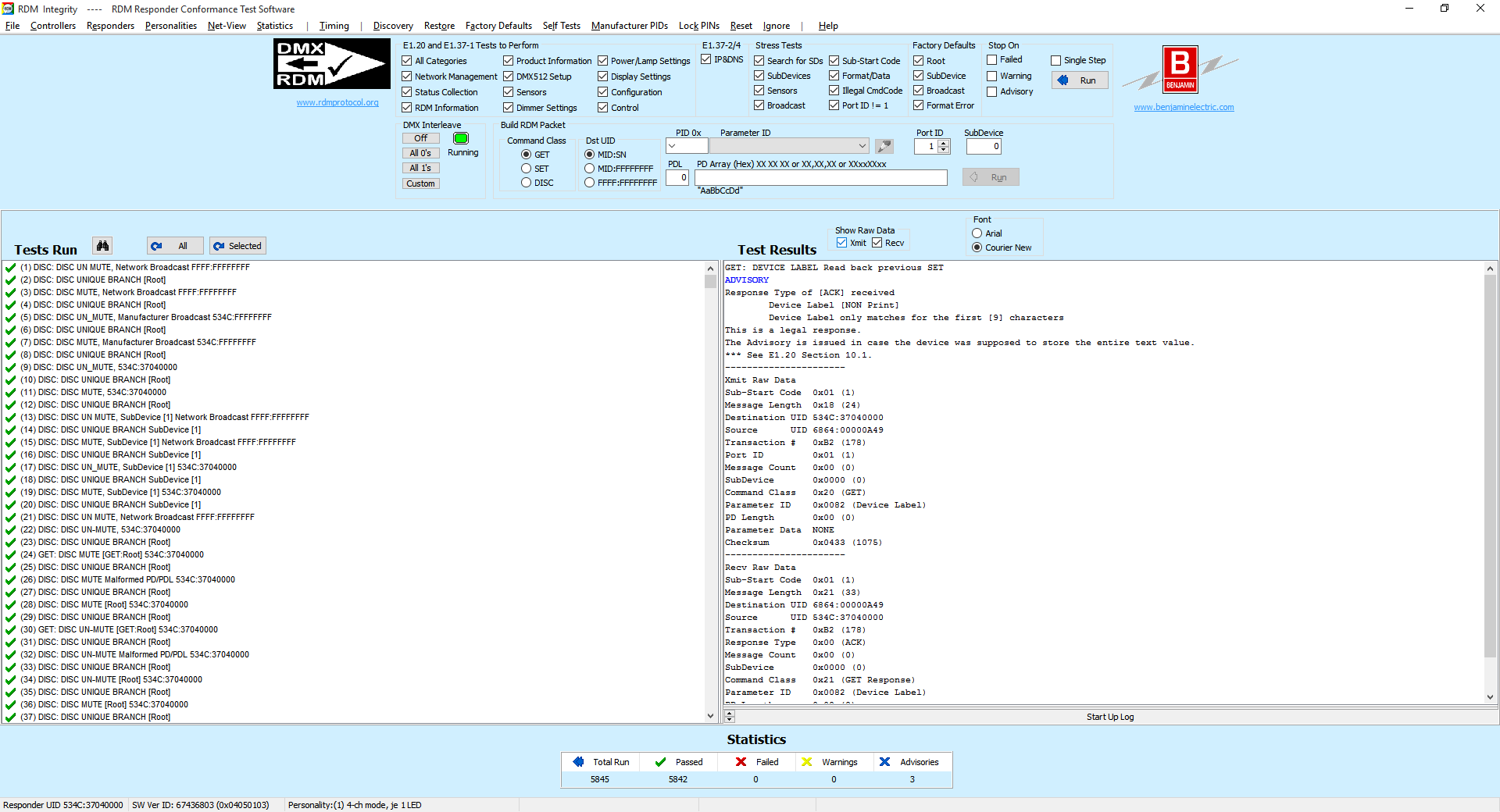Click the tool icon beside Parameter ID
This screenshot has height=812, width=1500.
tap(884, 146)
